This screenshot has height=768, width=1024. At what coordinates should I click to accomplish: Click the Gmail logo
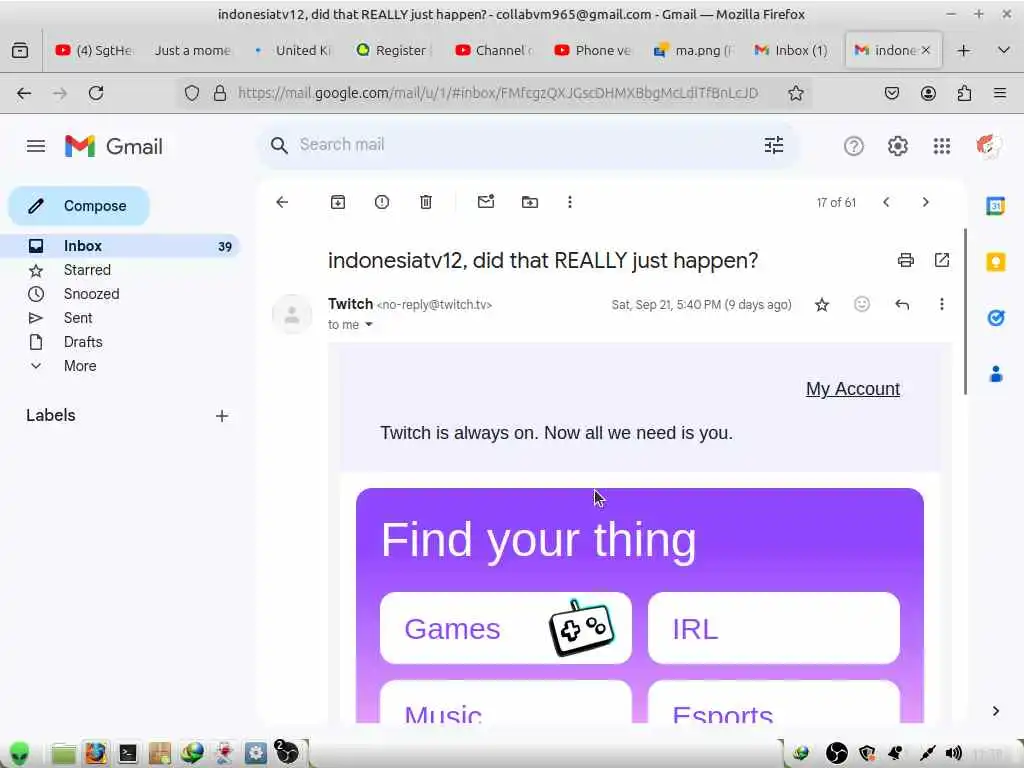114,146
